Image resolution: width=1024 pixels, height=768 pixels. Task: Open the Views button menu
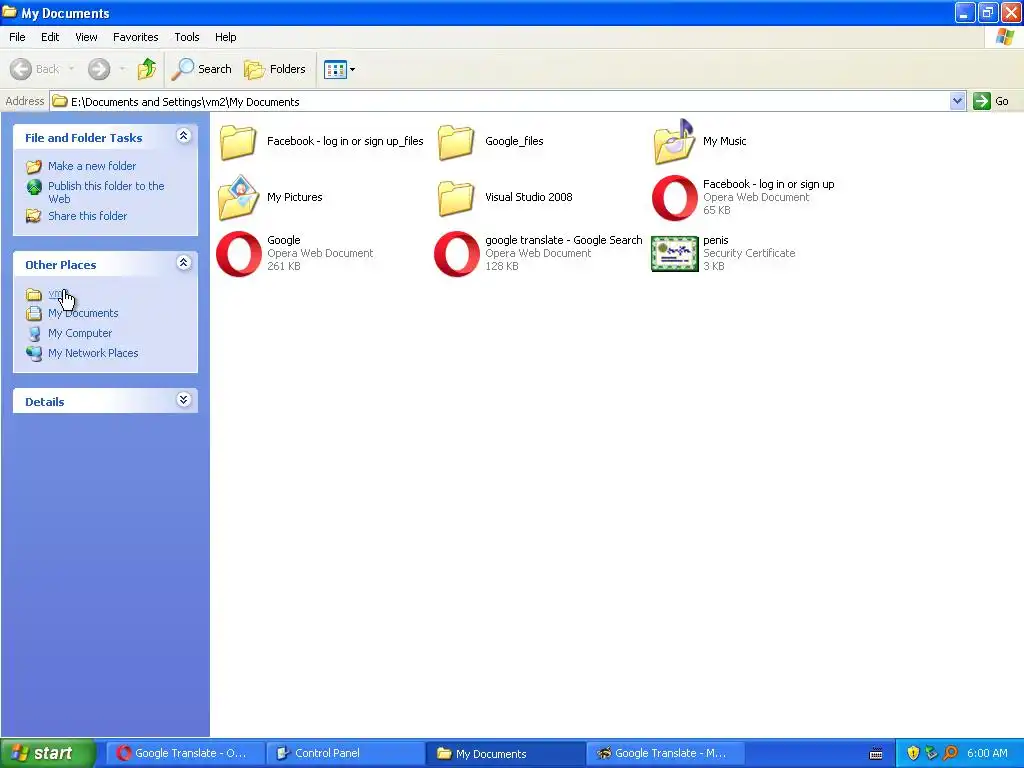[x=340, y=69]
